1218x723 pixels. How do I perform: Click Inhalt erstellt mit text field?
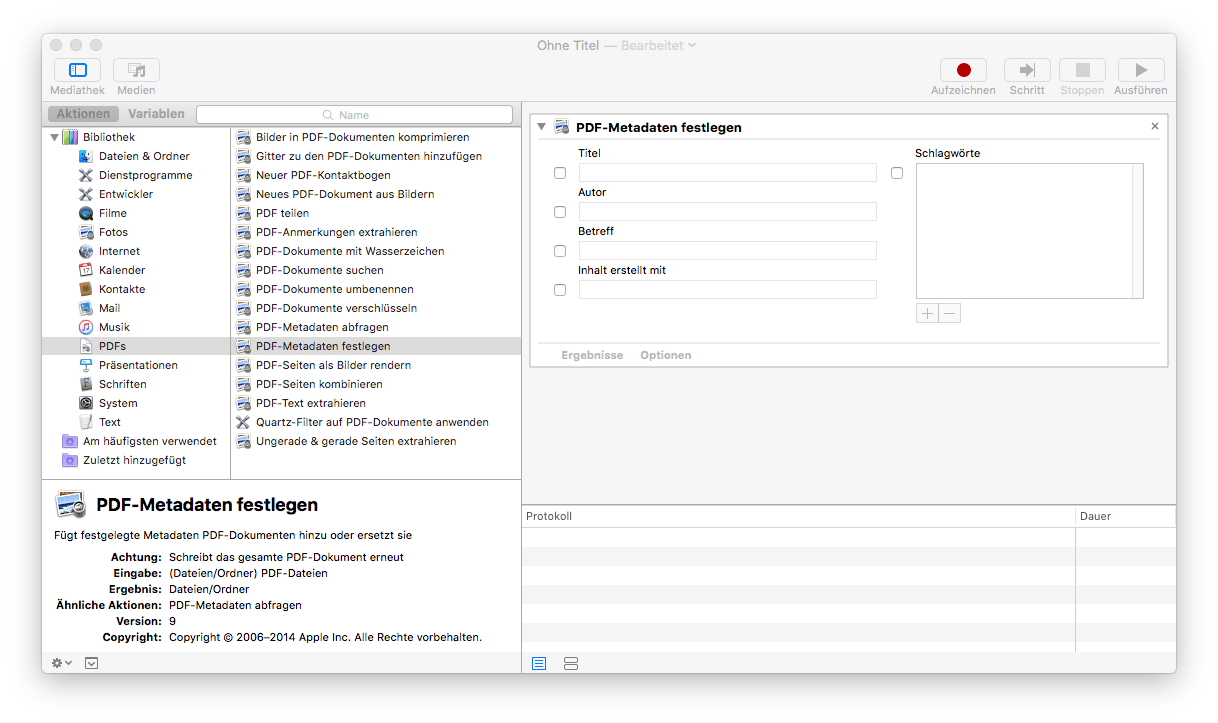(728, 290)
